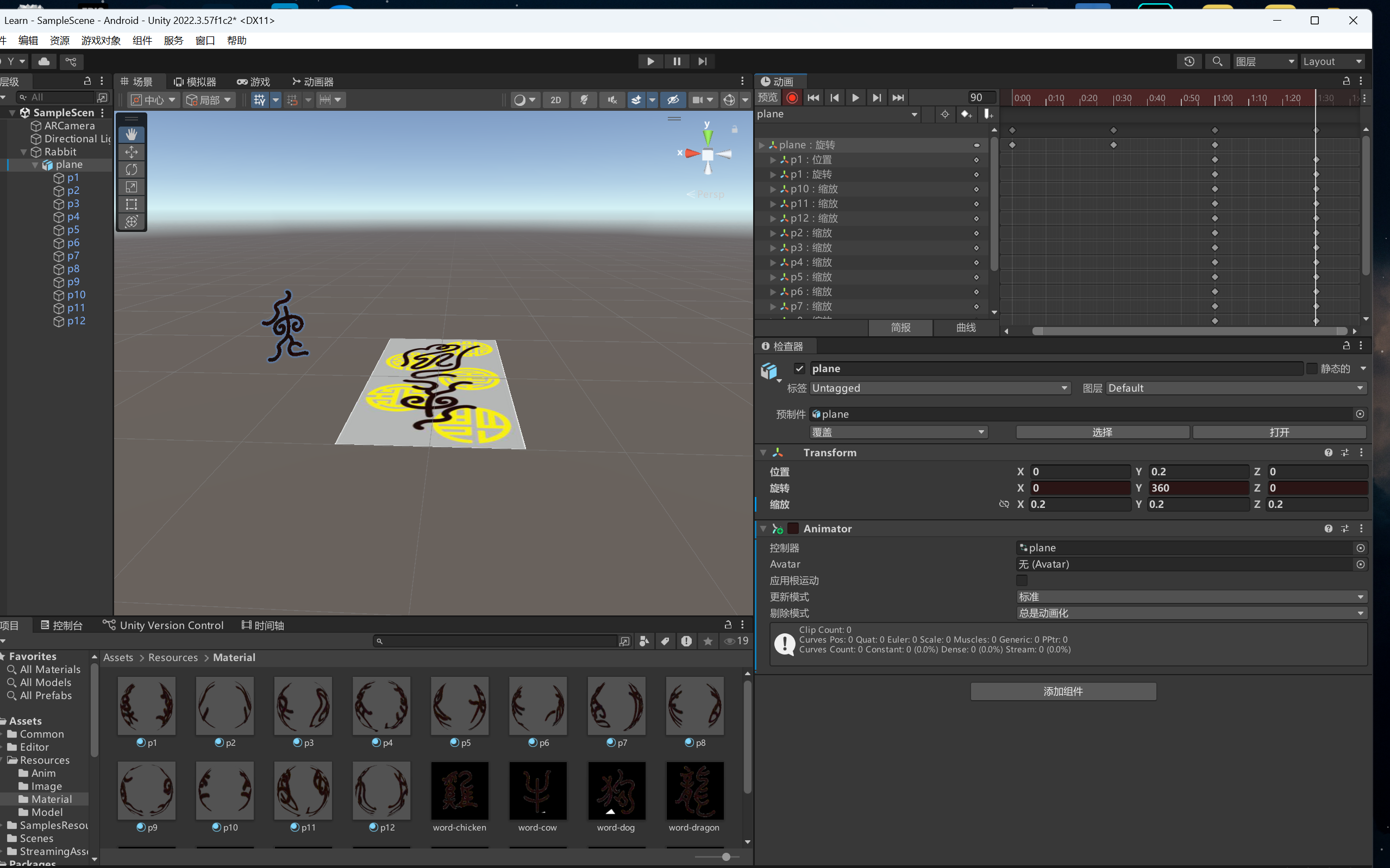Enable the Apply Root Motion checkbox
This screenshot has width=1390, height=868.
[1022, 581]
